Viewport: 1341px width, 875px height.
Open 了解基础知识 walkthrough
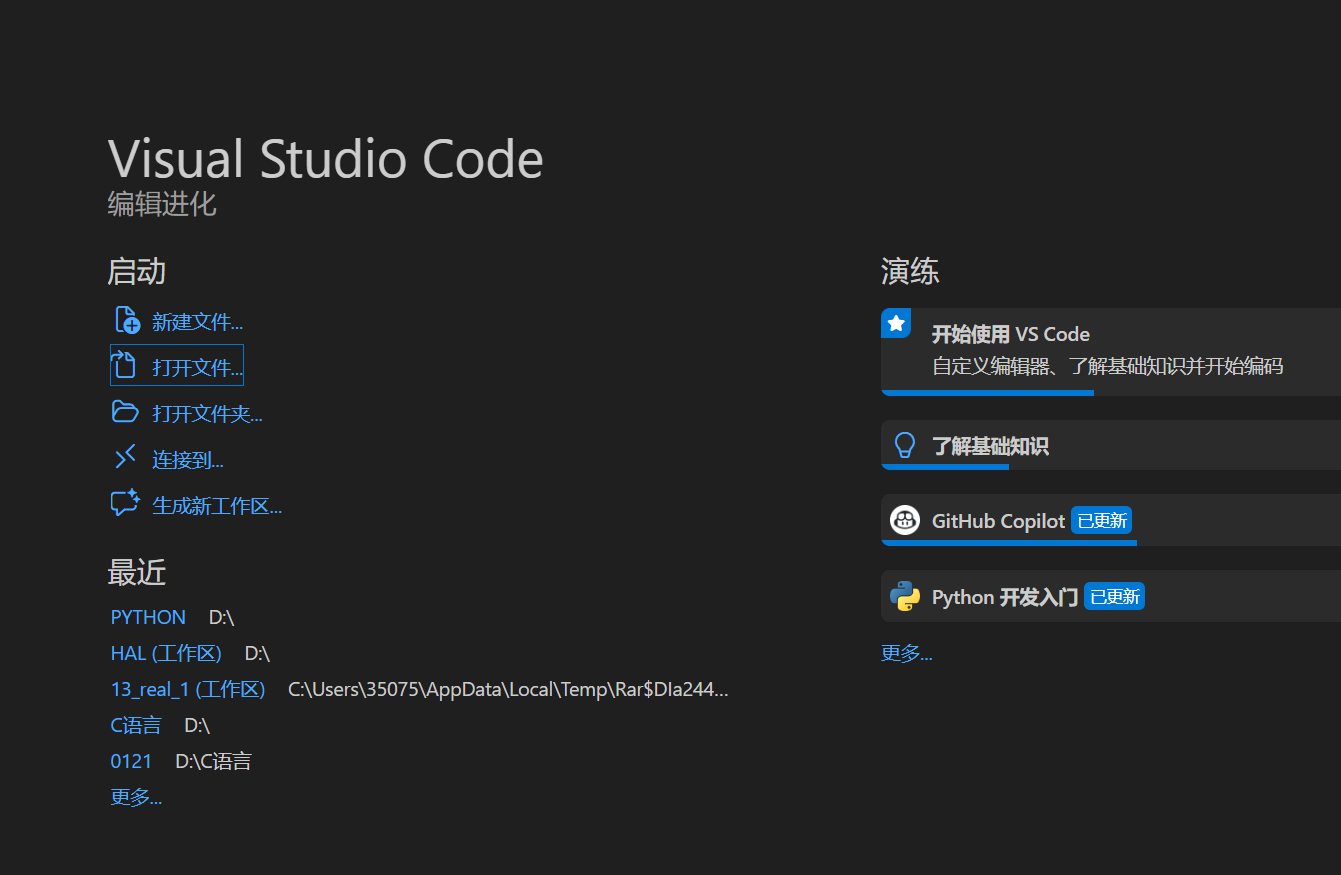[x=1111, y=445]
